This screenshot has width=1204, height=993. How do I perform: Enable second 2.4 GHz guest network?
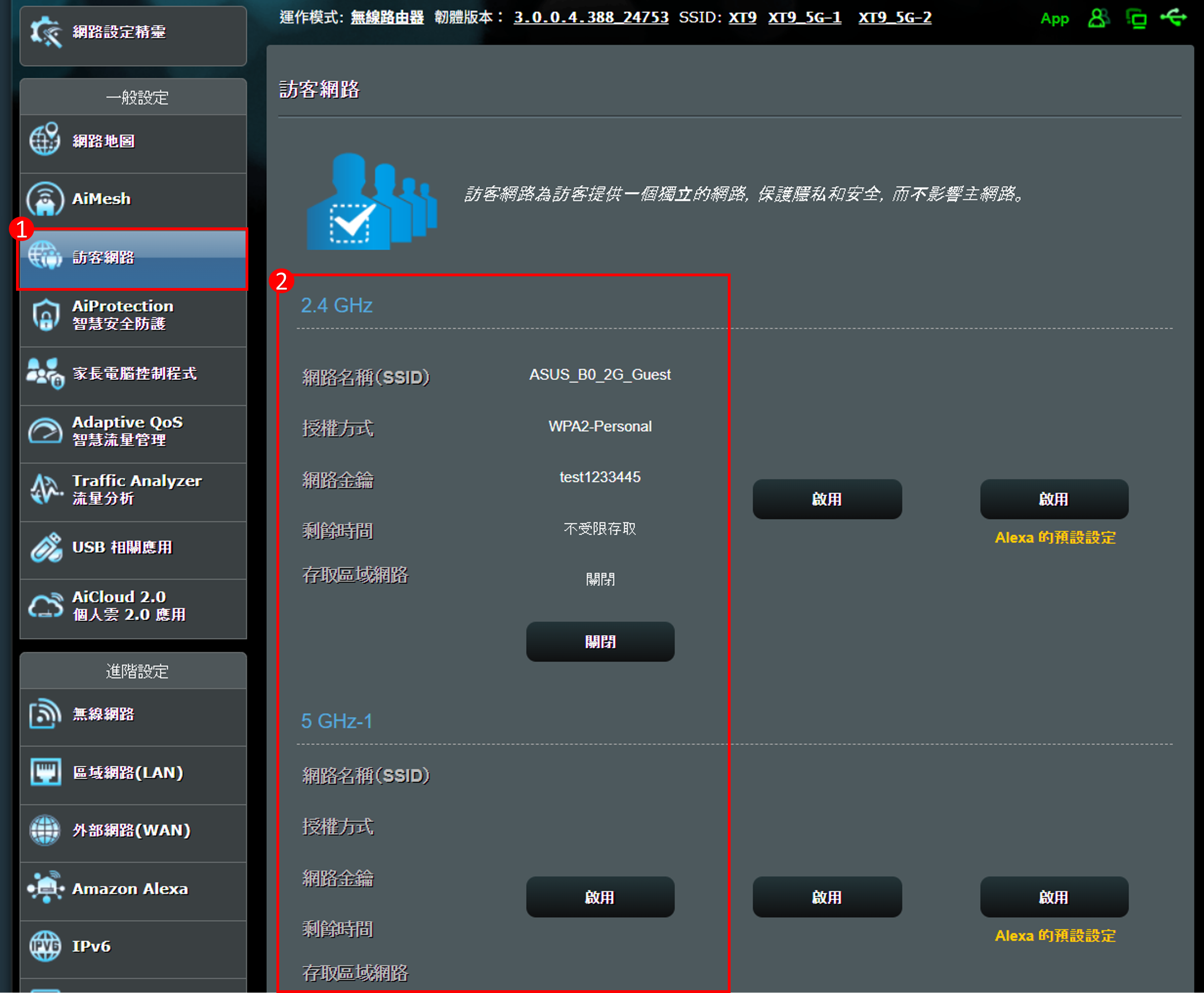tap(827, 499)
